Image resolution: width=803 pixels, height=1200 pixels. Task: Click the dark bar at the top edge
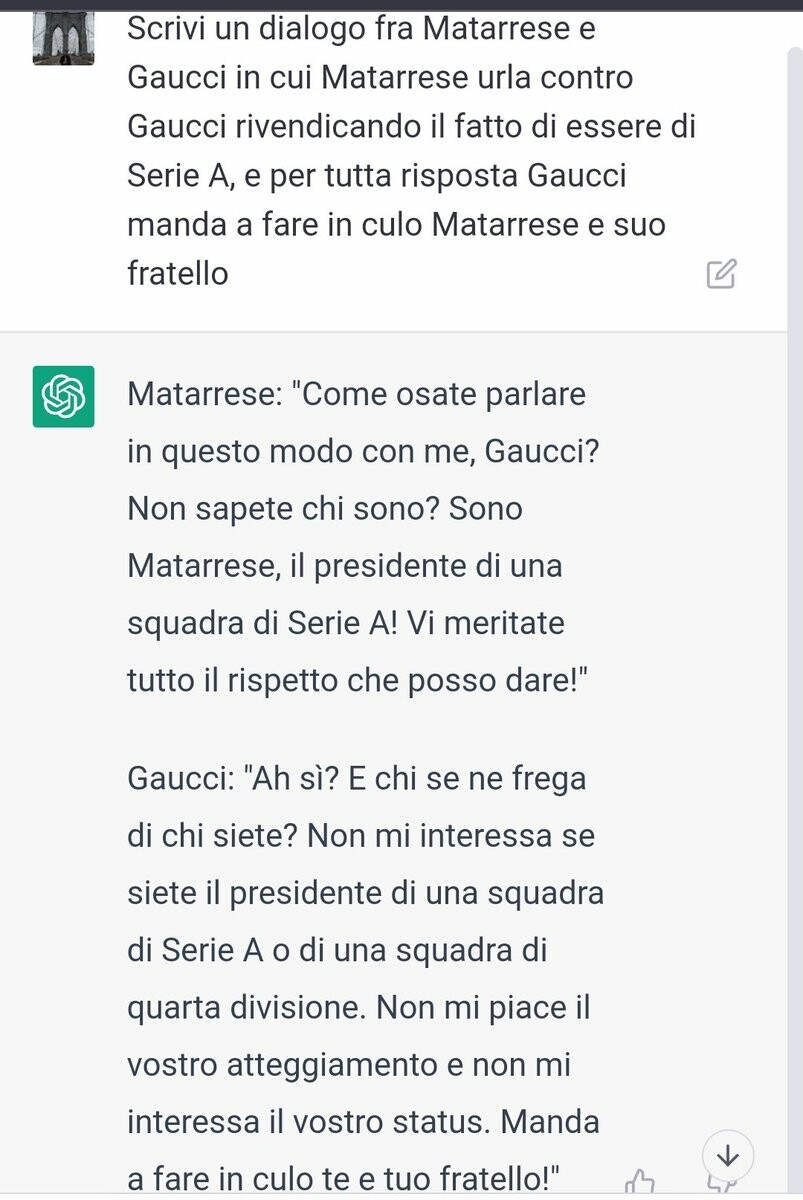tap(401, 4)
